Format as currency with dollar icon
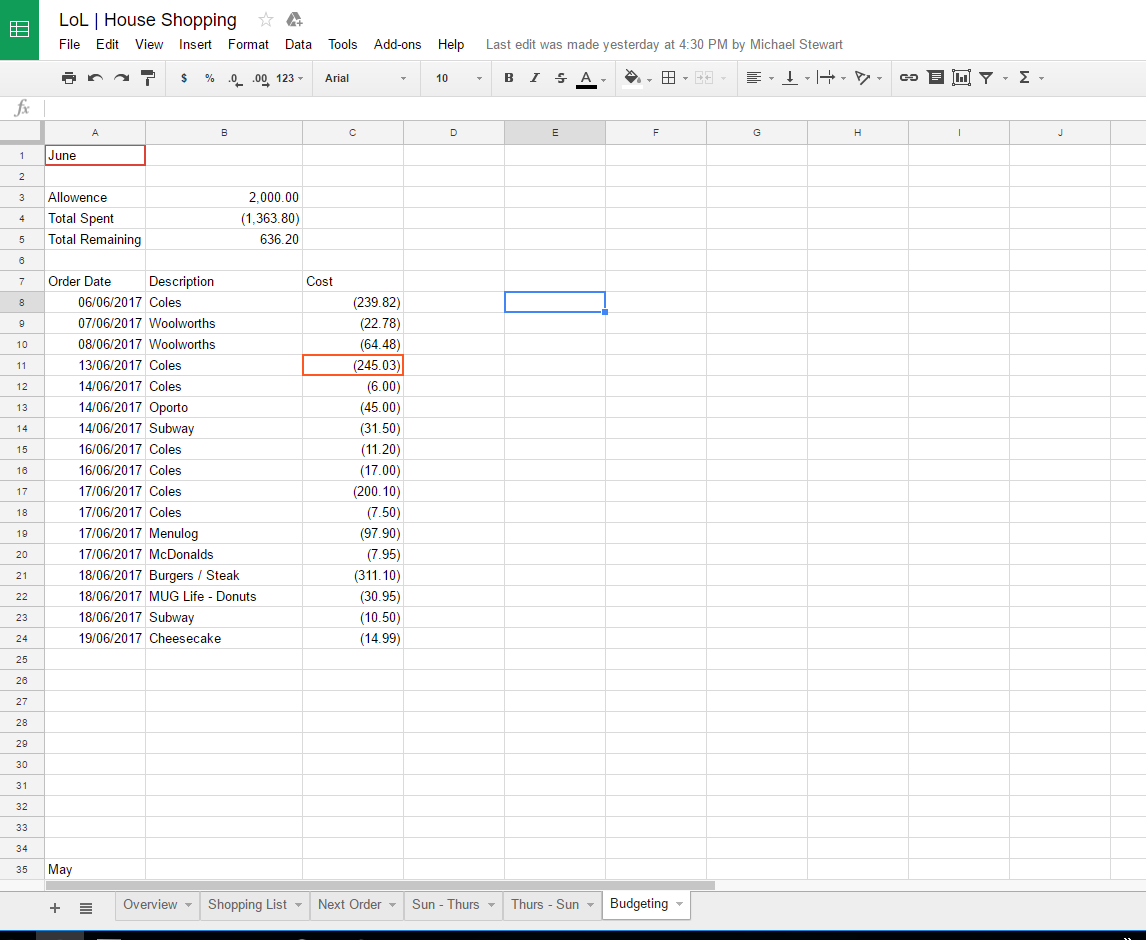 click(x=183, y=78)
